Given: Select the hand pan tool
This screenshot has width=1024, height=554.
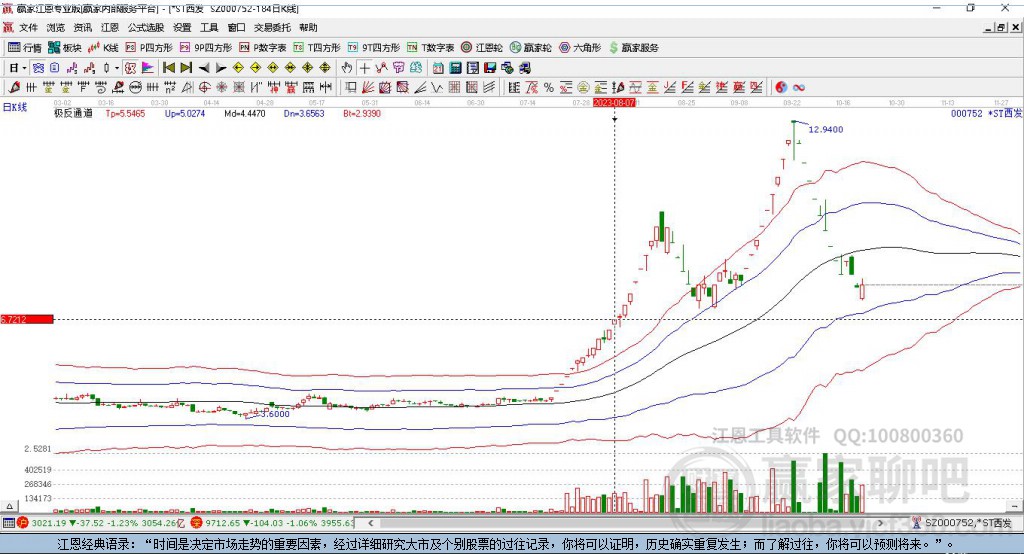Looking at the screenshot, I should coord(347,68).
